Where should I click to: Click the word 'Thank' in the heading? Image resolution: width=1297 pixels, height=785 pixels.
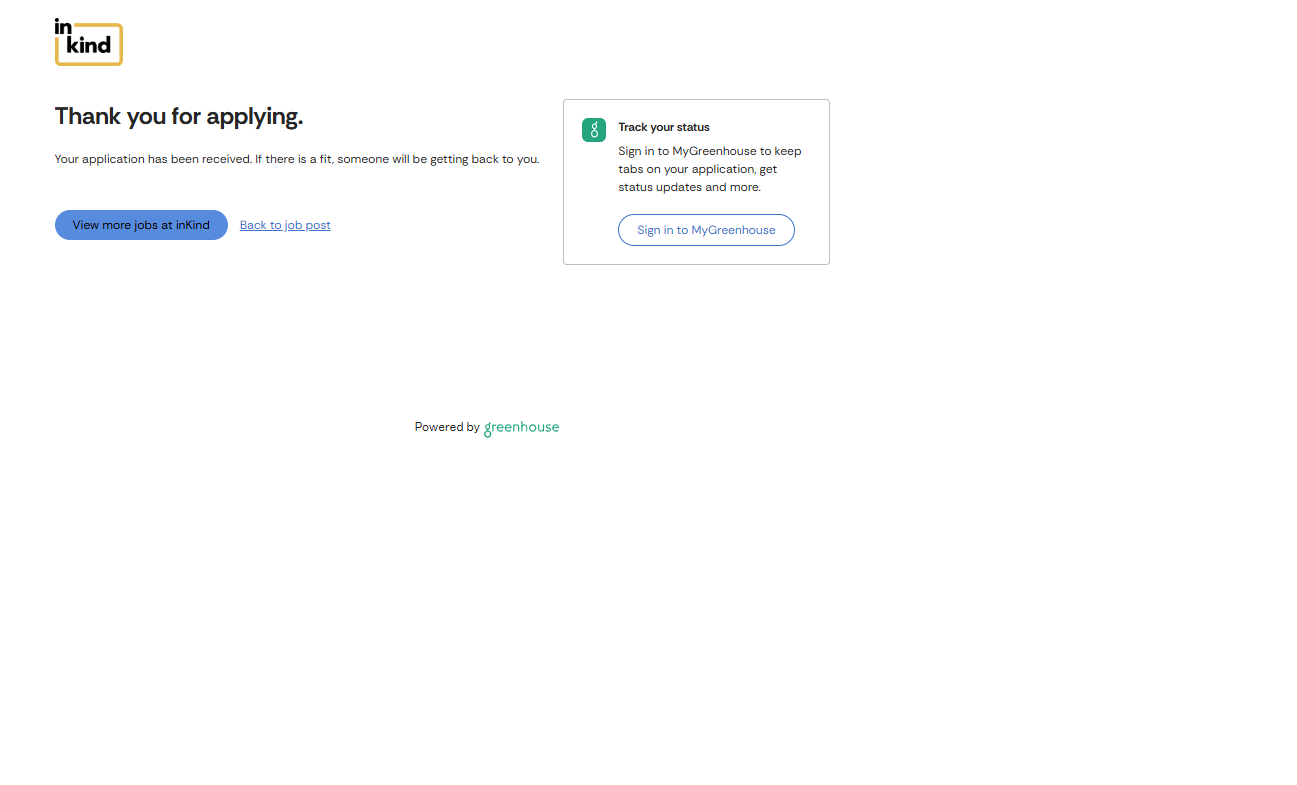(x=88, y=116)
